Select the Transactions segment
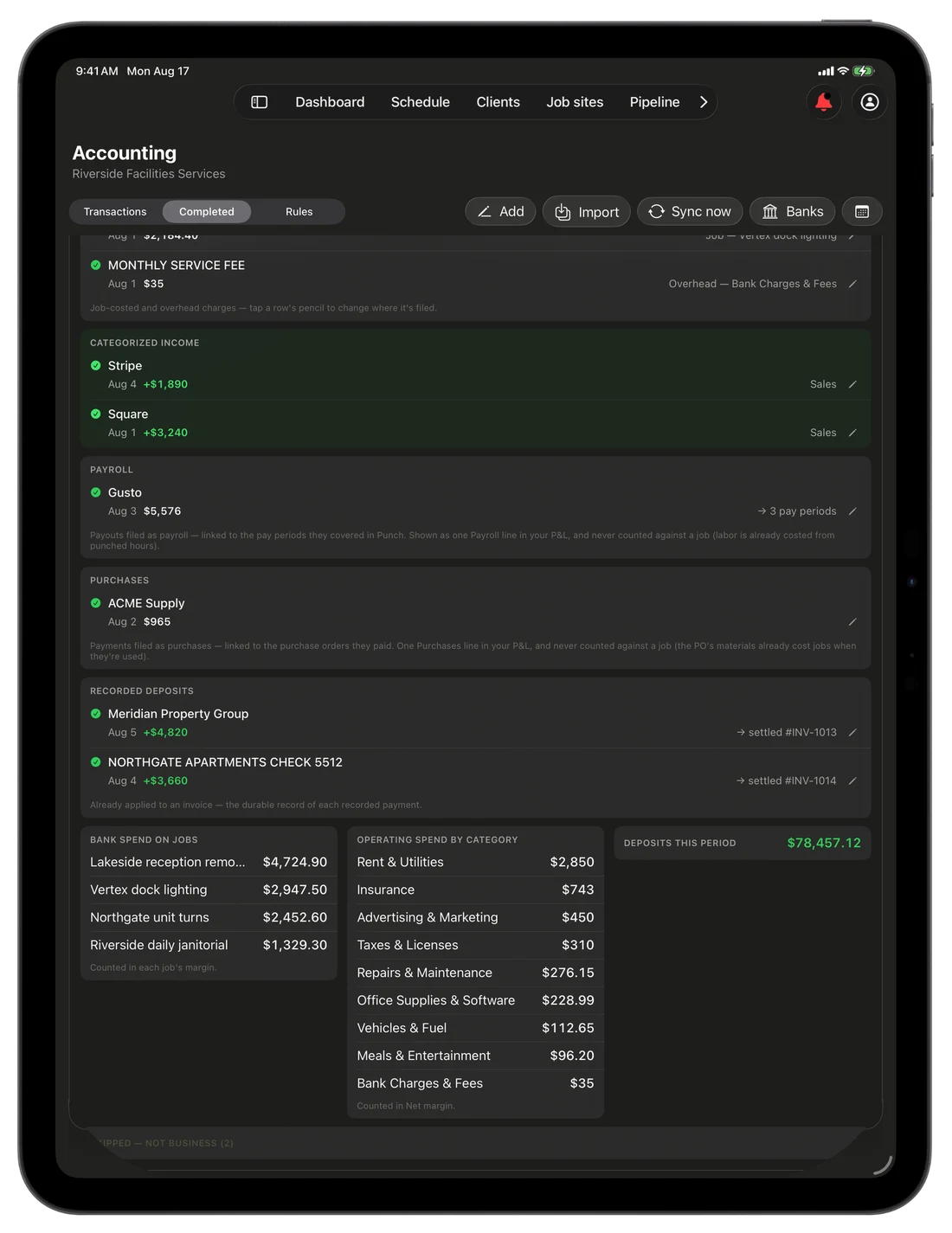 [x=115, y=212]
